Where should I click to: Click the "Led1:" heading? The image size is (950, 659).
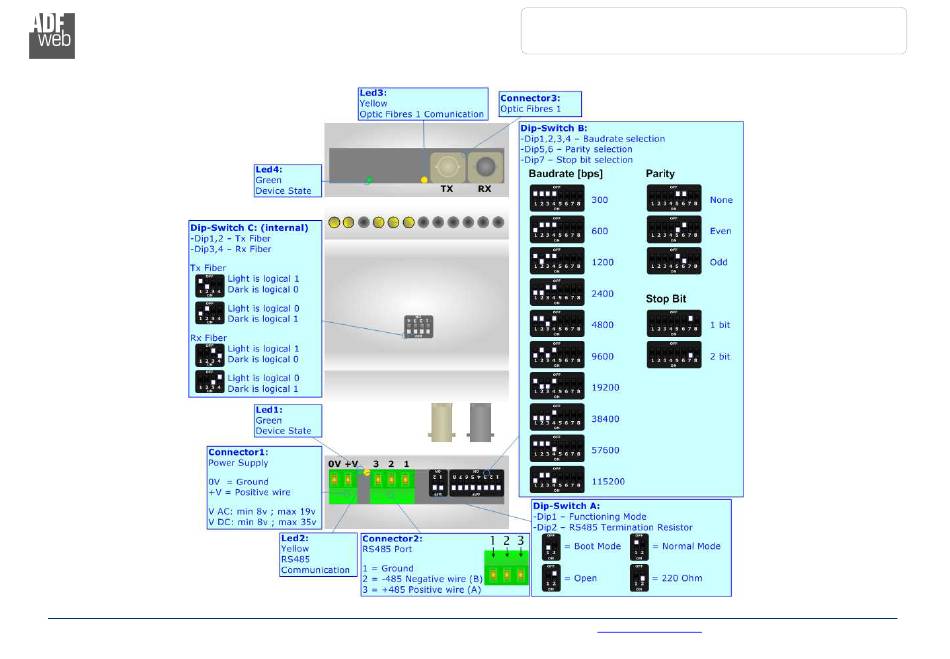tap(269, 410)
